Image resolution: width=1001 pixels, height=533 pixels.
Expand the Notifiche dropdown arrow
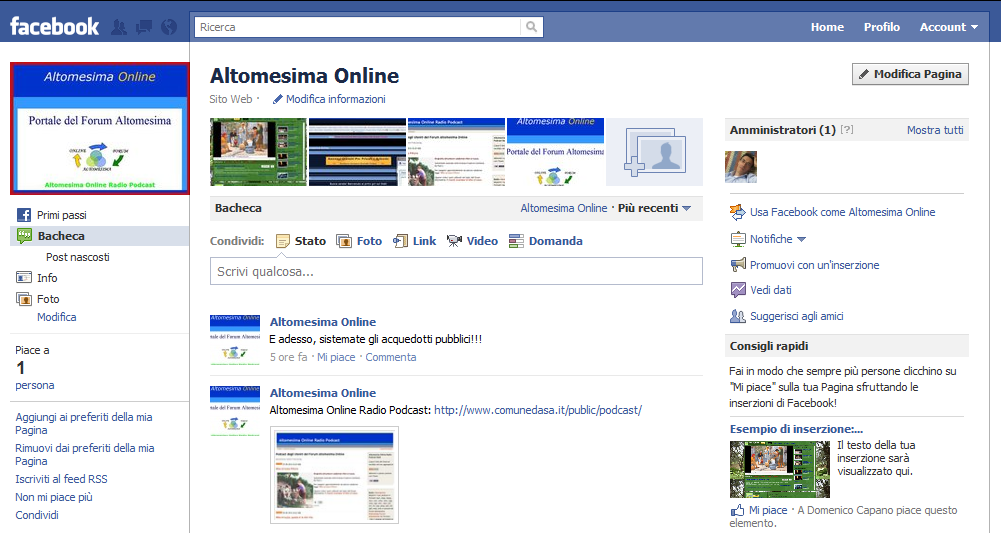coord(801,239)
